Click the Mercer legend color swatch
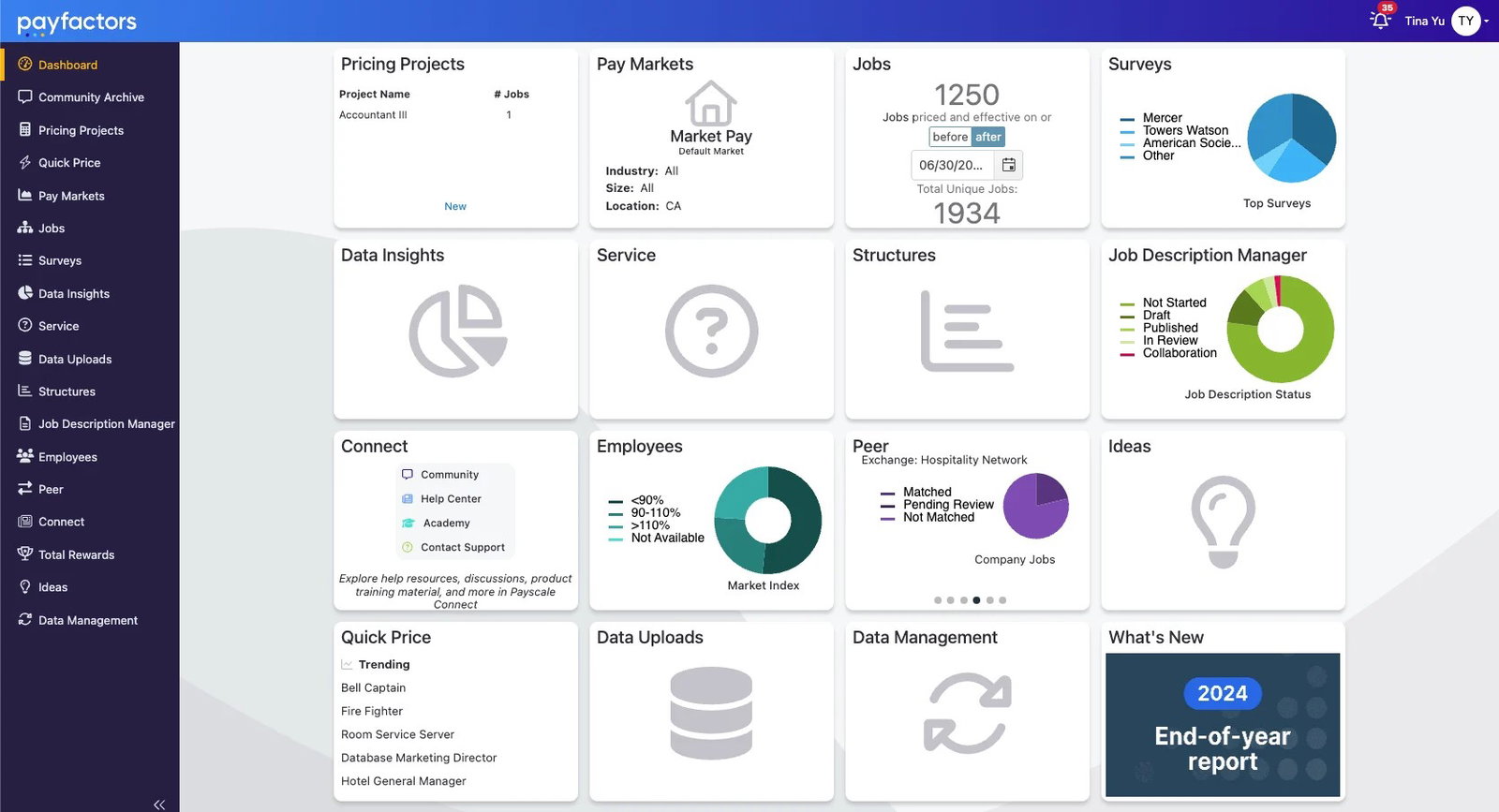1499x812 pixels. click(1128, 119)
